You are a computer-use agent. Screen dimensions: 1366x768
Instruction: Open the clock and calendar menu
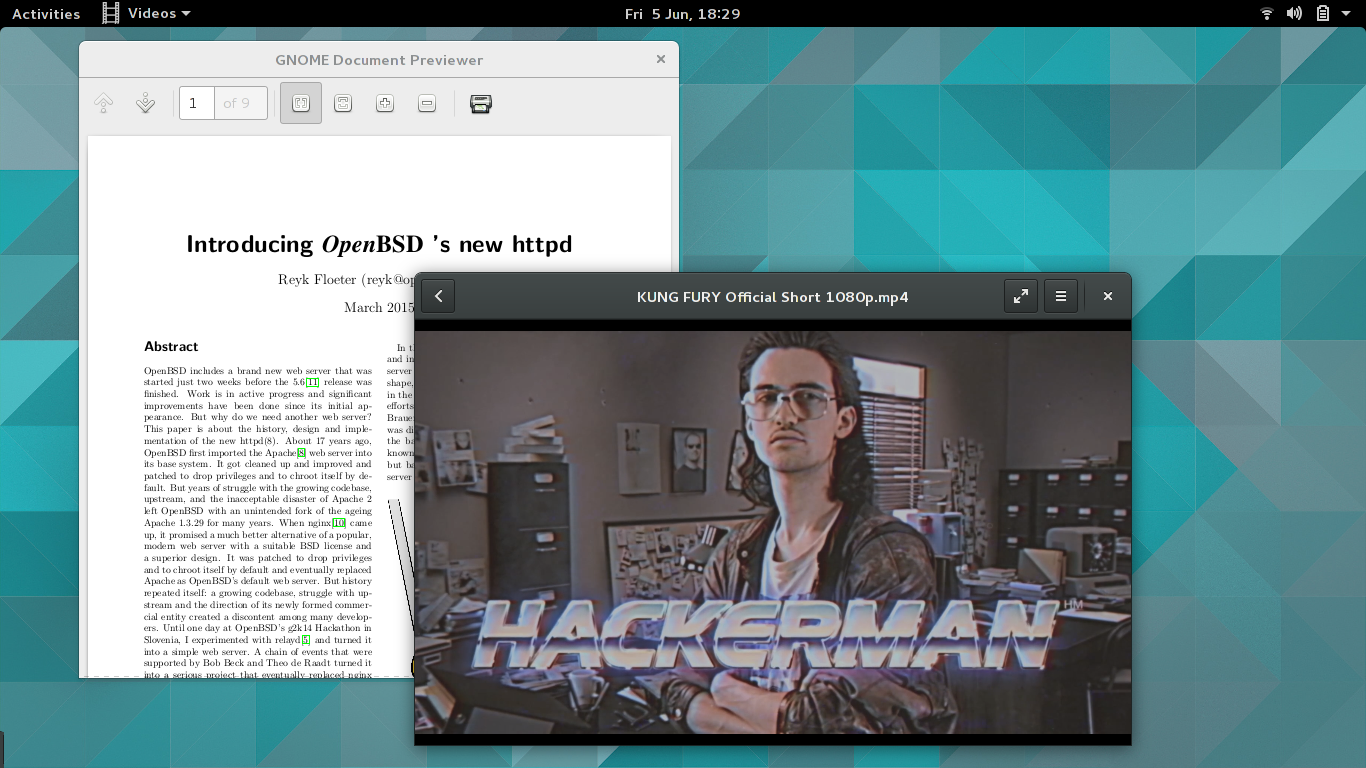(682, 13)
